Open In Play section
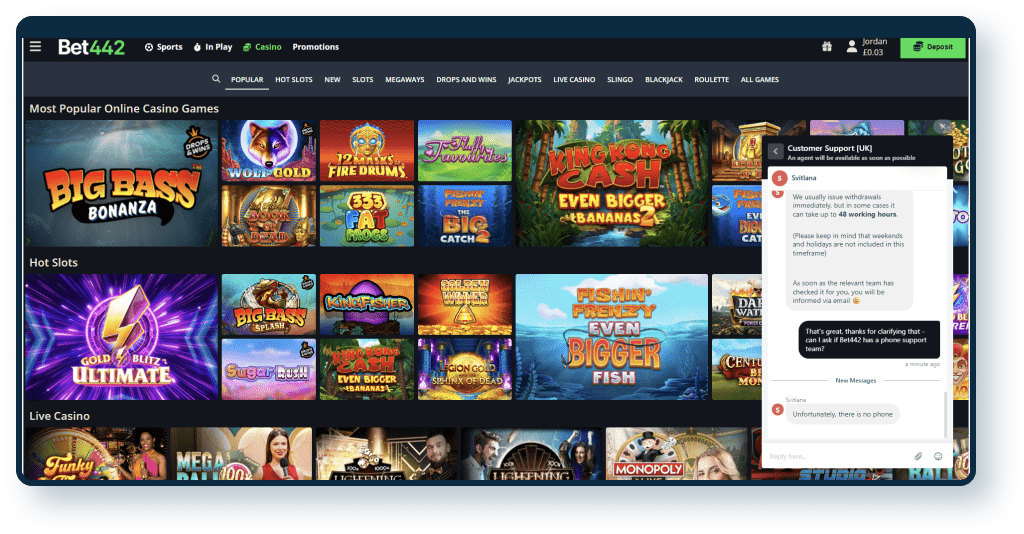The width and height of the screenshot is (1024, 534). (x=213, y=47)
